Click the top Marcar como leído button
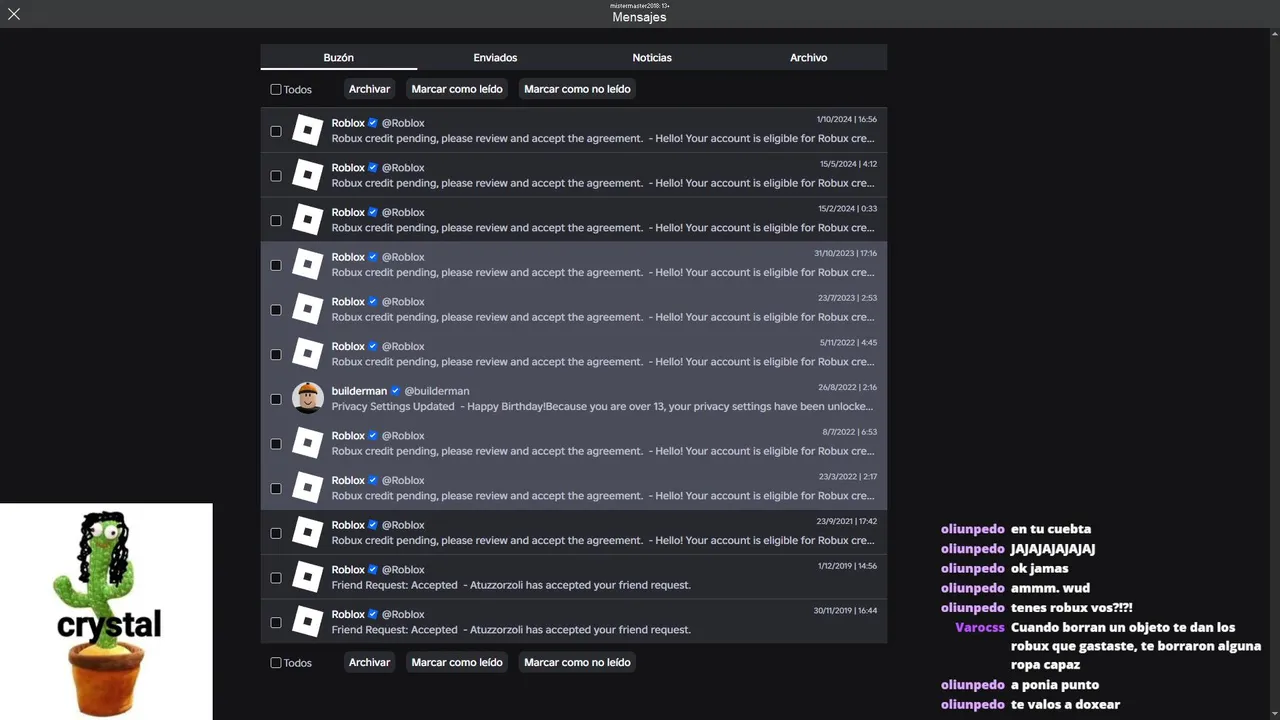 coord(457,89)
